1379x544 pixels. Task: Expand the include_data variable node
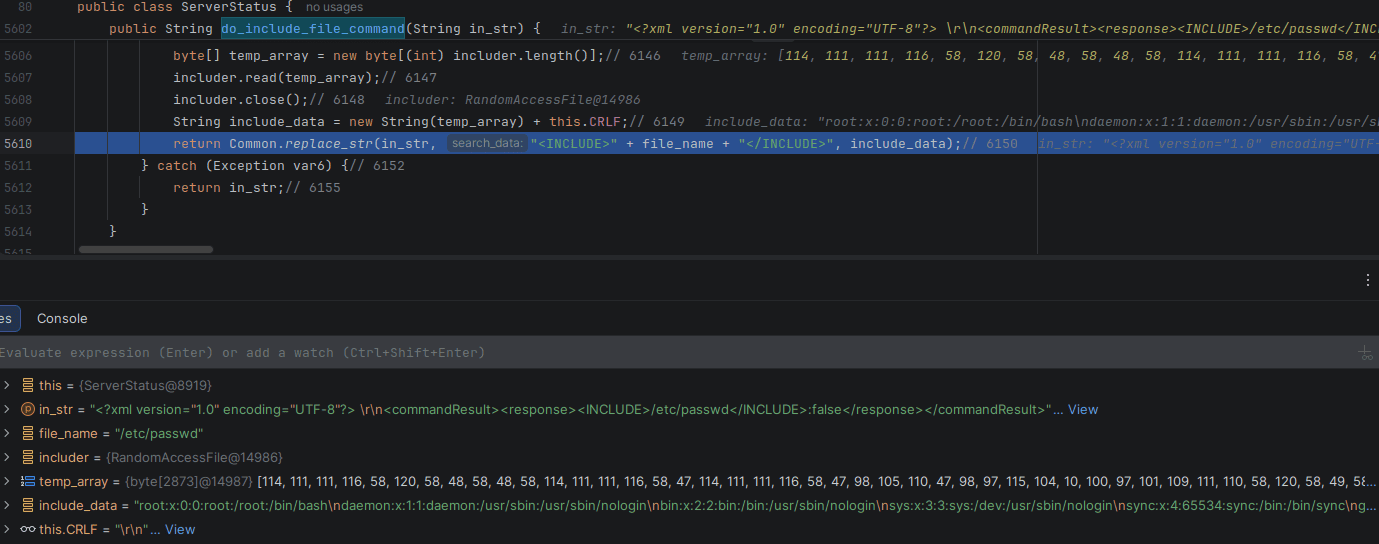pyautogui.click(x=7, y=505)
